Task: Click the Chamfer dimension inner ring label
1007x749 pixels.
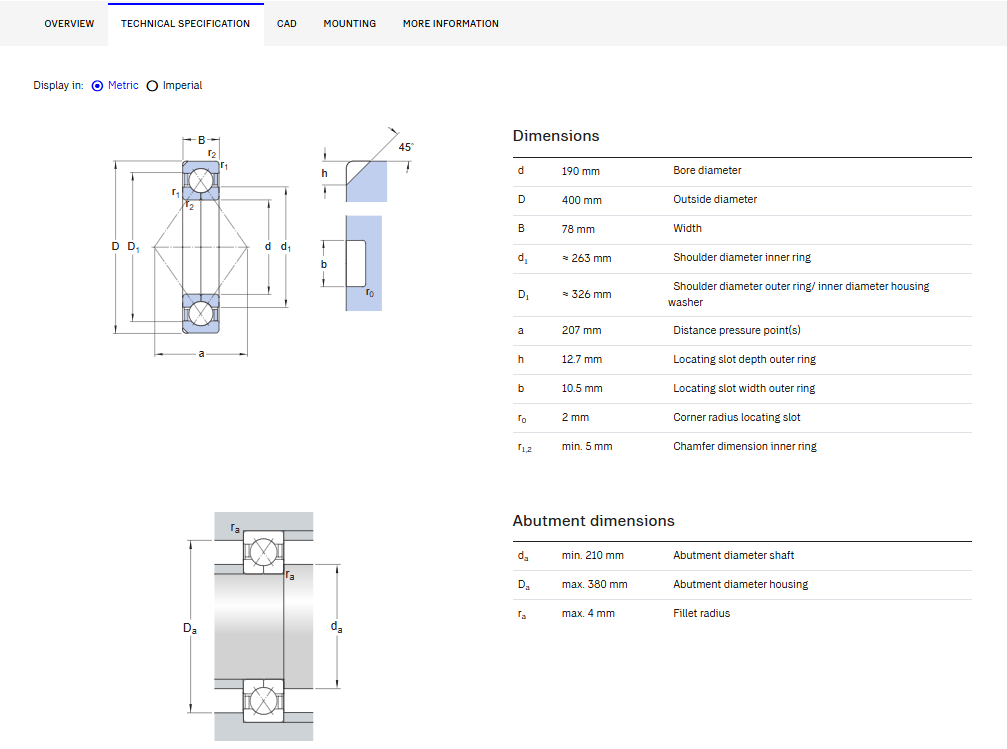Action: [745, 446]
